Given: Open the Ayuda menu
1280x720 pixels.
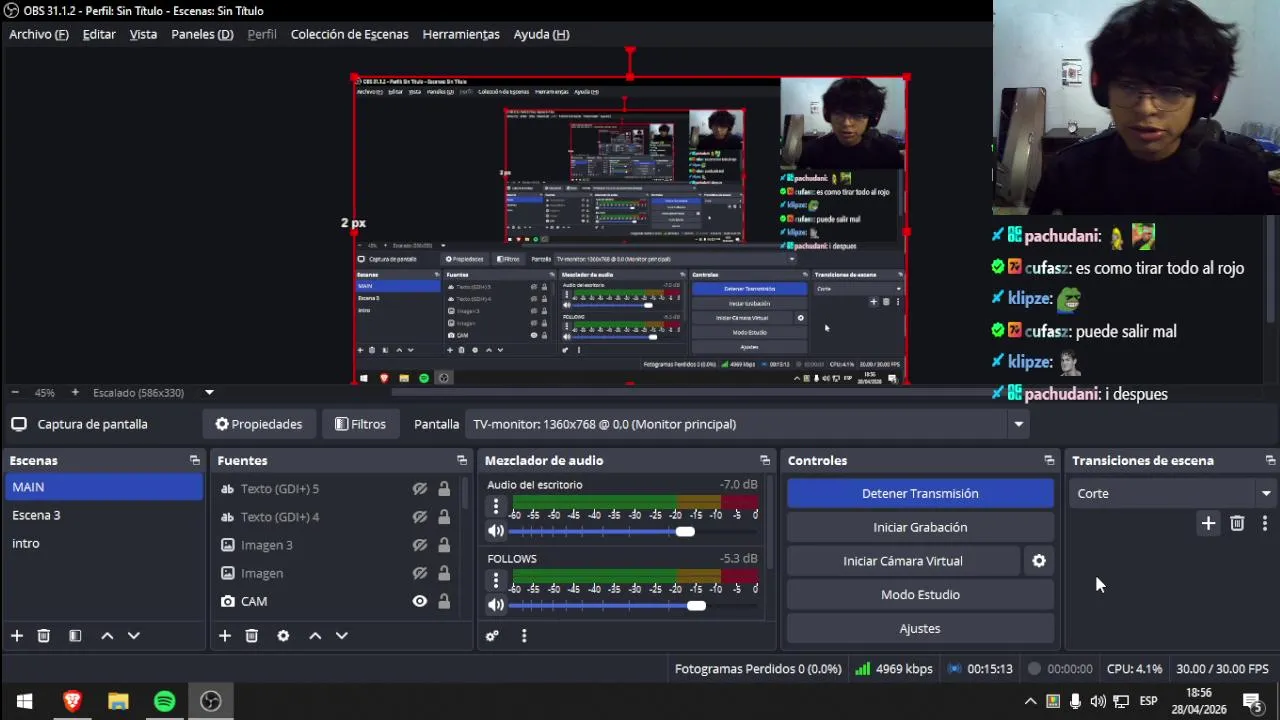Looking at the screenshot, I should point(541,34).
